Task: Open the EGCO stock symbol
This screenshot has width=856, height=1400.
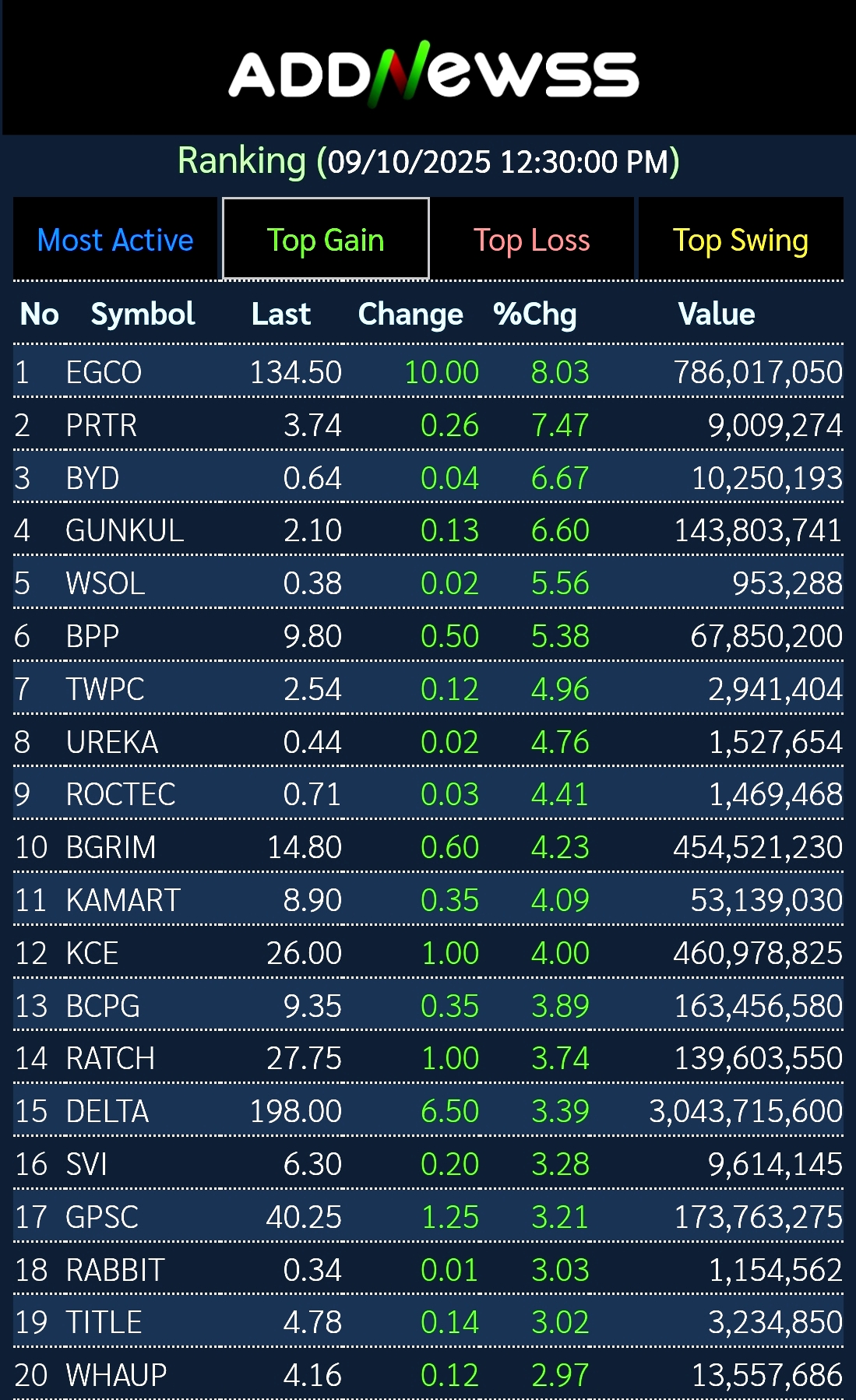Action: point(104,372)
